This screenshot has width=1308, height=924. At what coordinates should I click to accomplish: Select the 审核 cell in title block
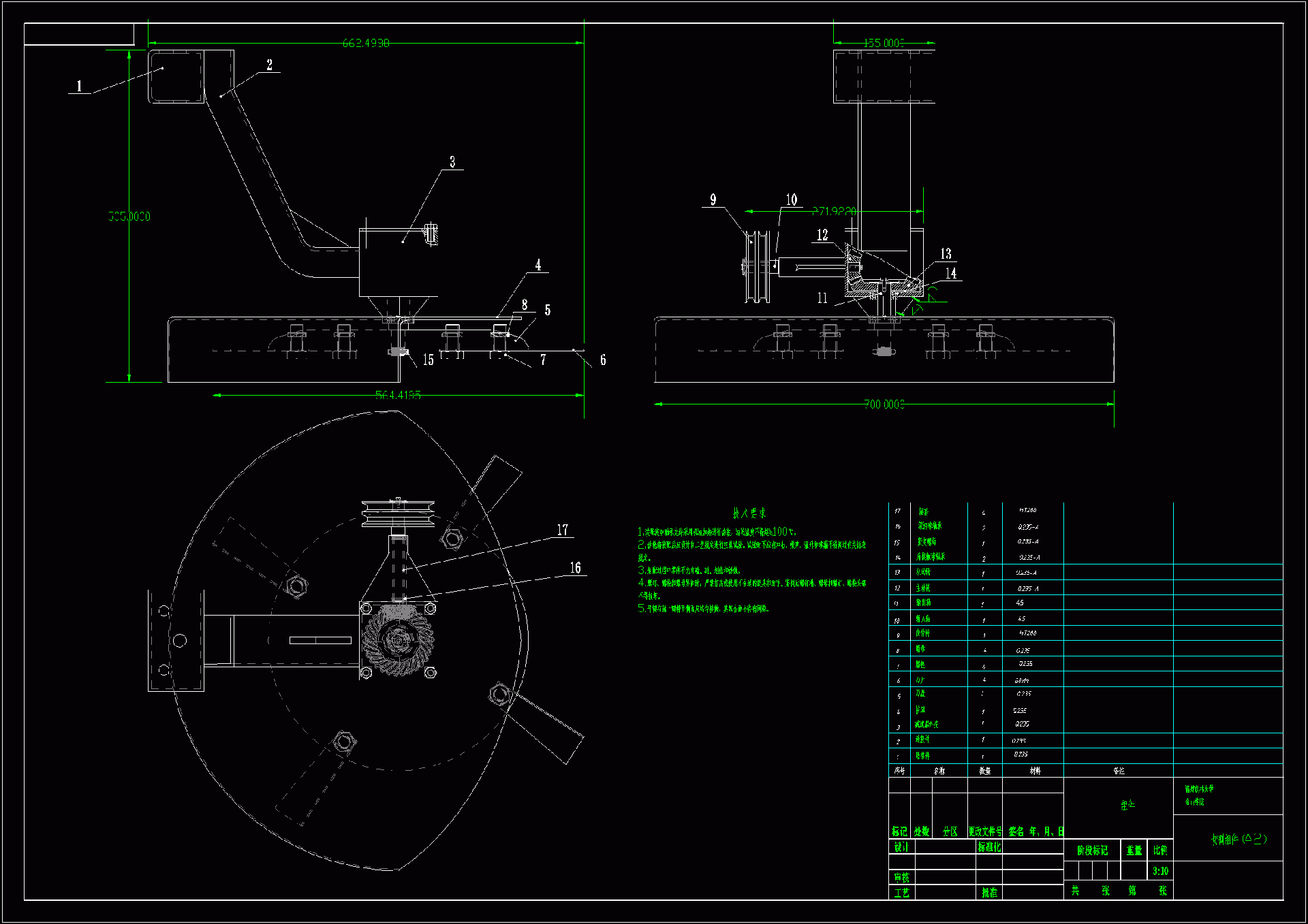coord(901,878)
